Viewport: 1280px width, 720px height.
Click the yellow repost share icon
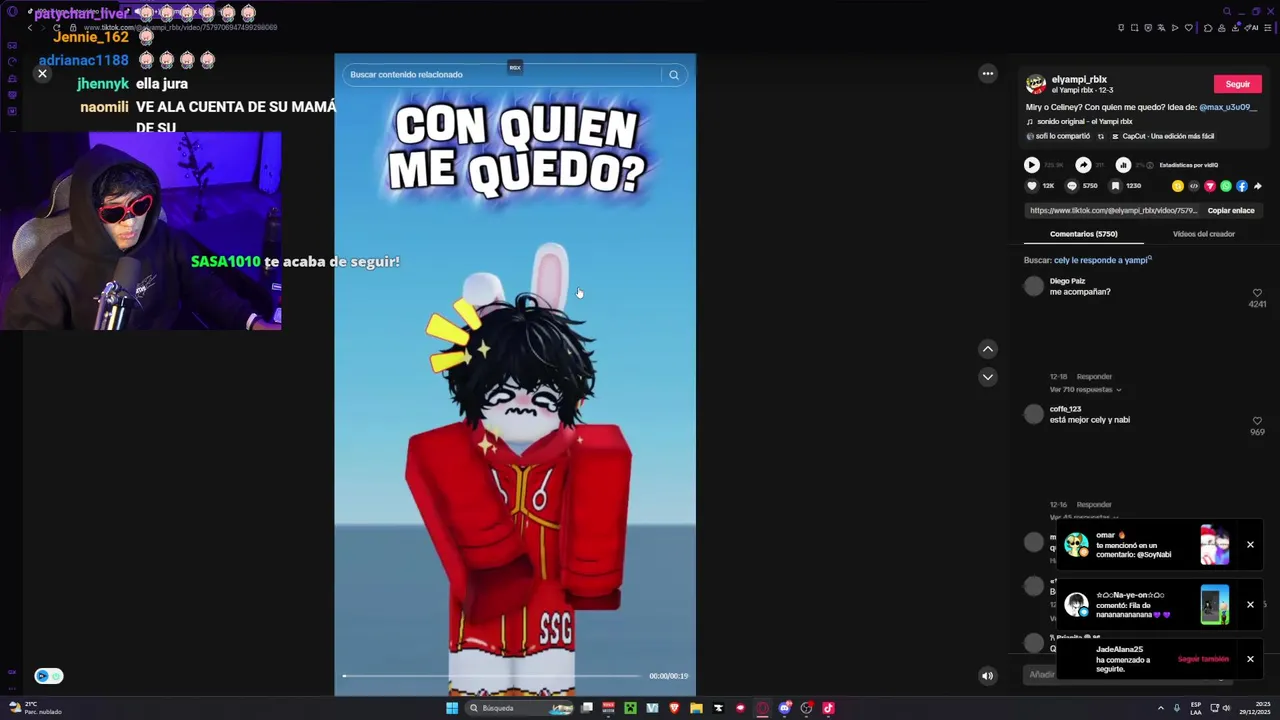click(x=1178, y=186)
